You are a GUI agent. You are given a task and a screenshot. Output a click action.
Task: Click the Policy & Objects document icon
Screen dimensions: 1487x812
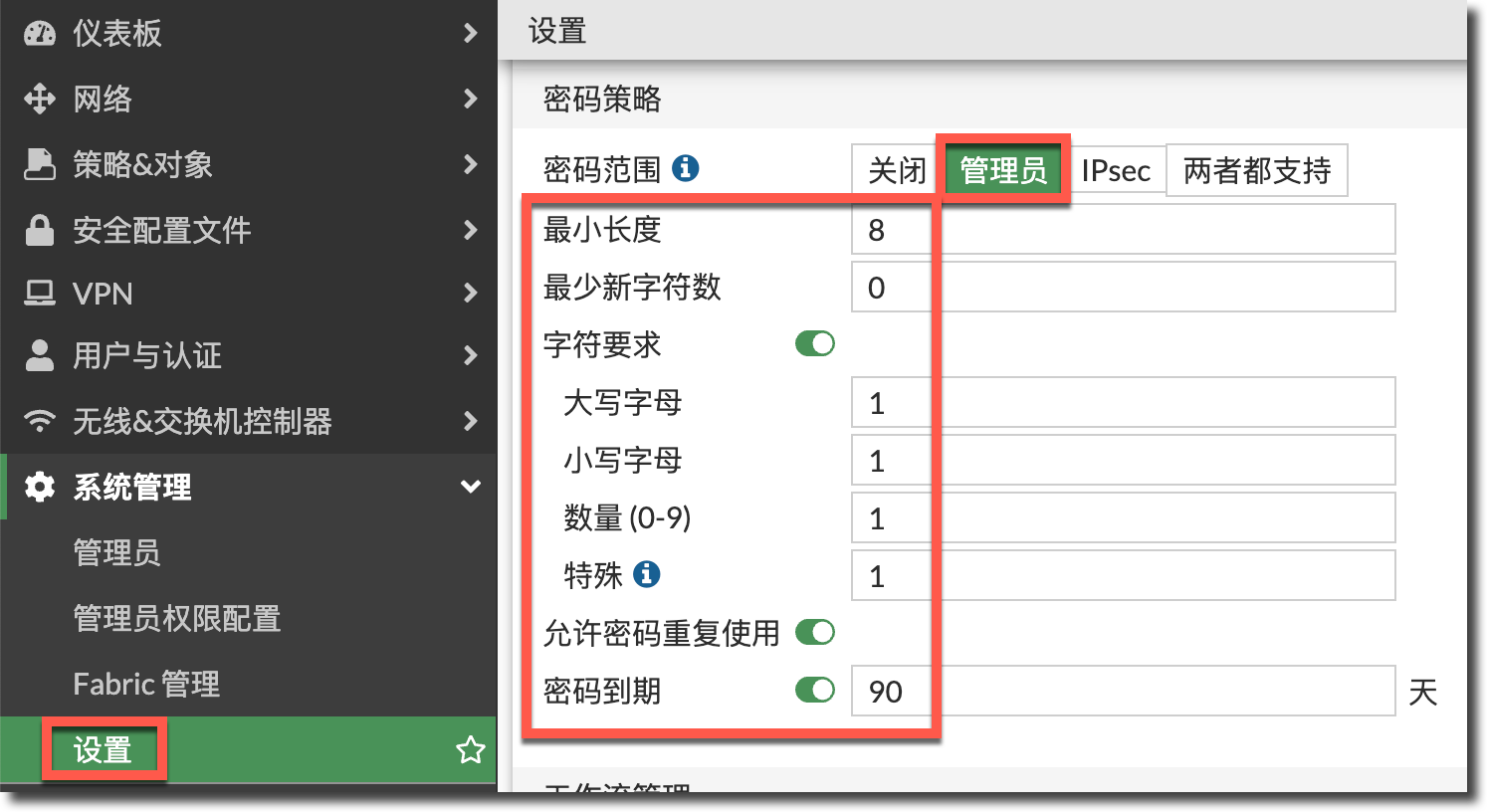tap(40, 164)
